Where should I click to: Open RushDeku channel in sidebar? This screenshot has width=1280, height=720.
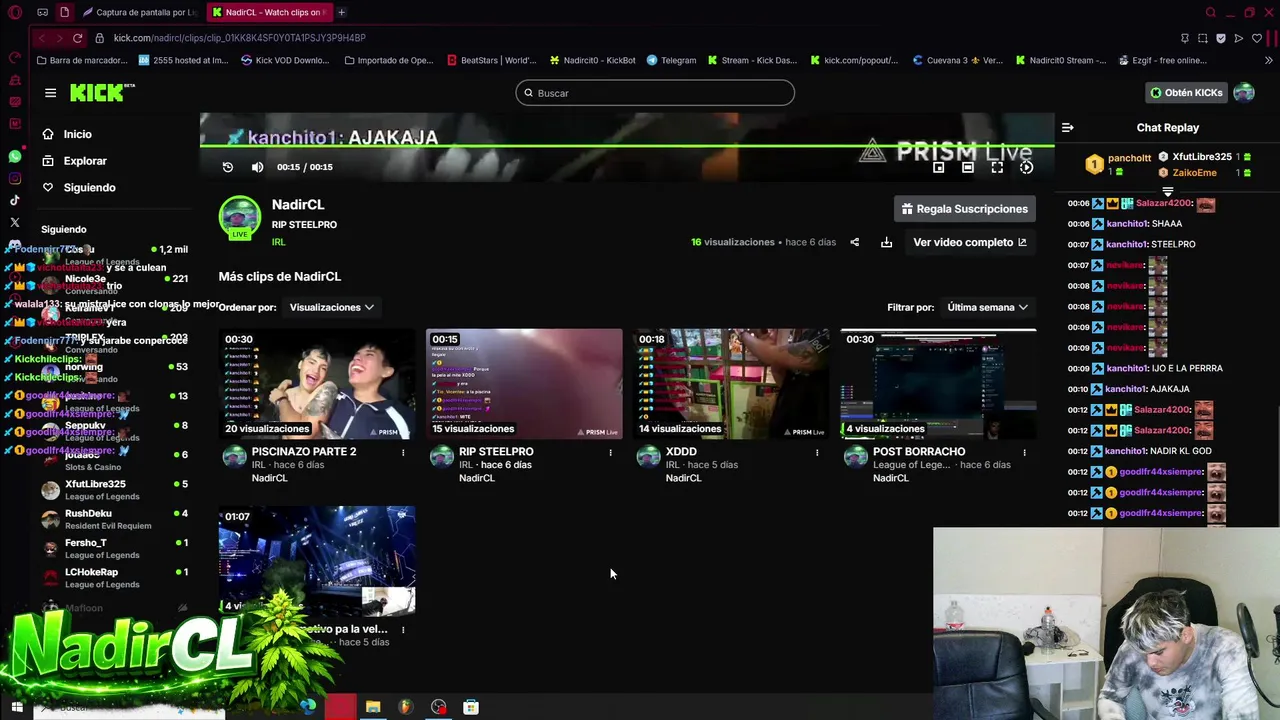click(115, 519)
